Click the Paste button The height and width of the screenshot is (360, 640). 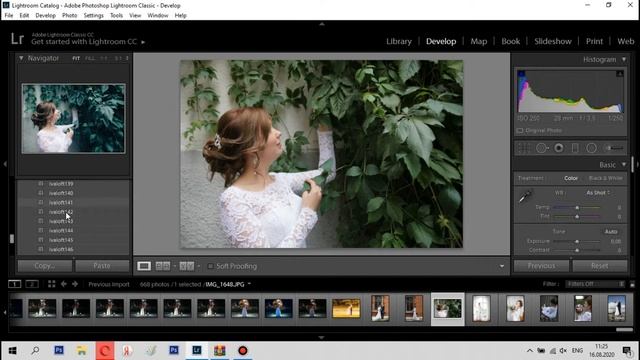(x=102, y=266)
